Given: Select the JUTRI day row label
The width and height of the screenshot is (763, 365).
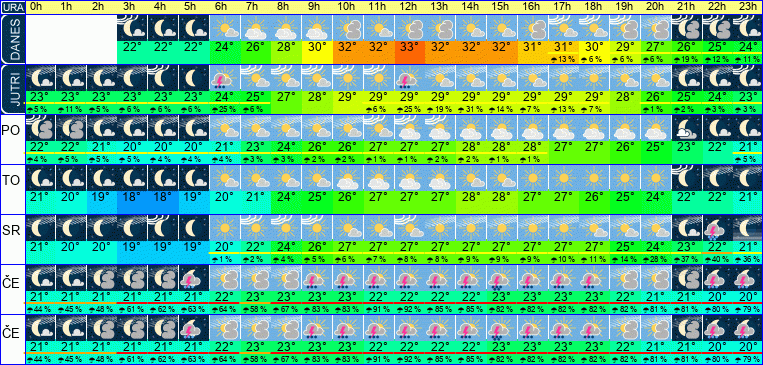Looking at the screenshot, I should tap(12, 89).
